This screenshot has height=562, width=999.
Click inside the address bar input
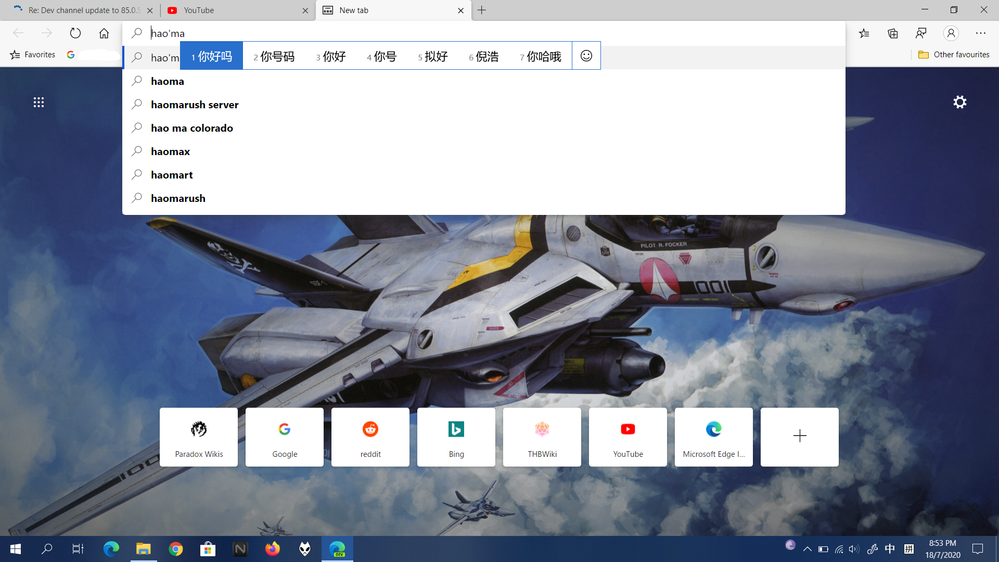tap(484, 33)
